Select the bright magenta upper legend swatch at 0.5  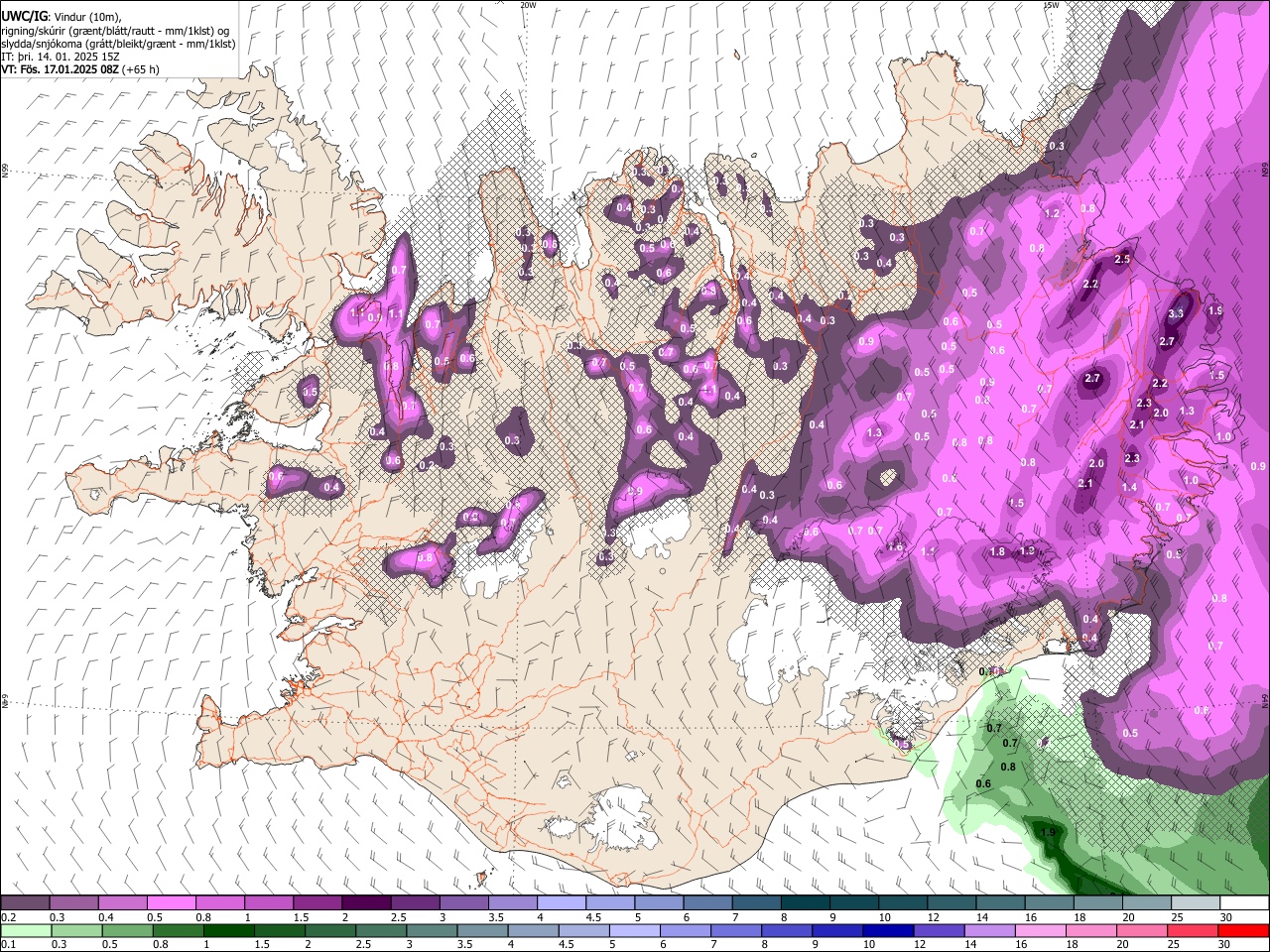click(171, 903)
